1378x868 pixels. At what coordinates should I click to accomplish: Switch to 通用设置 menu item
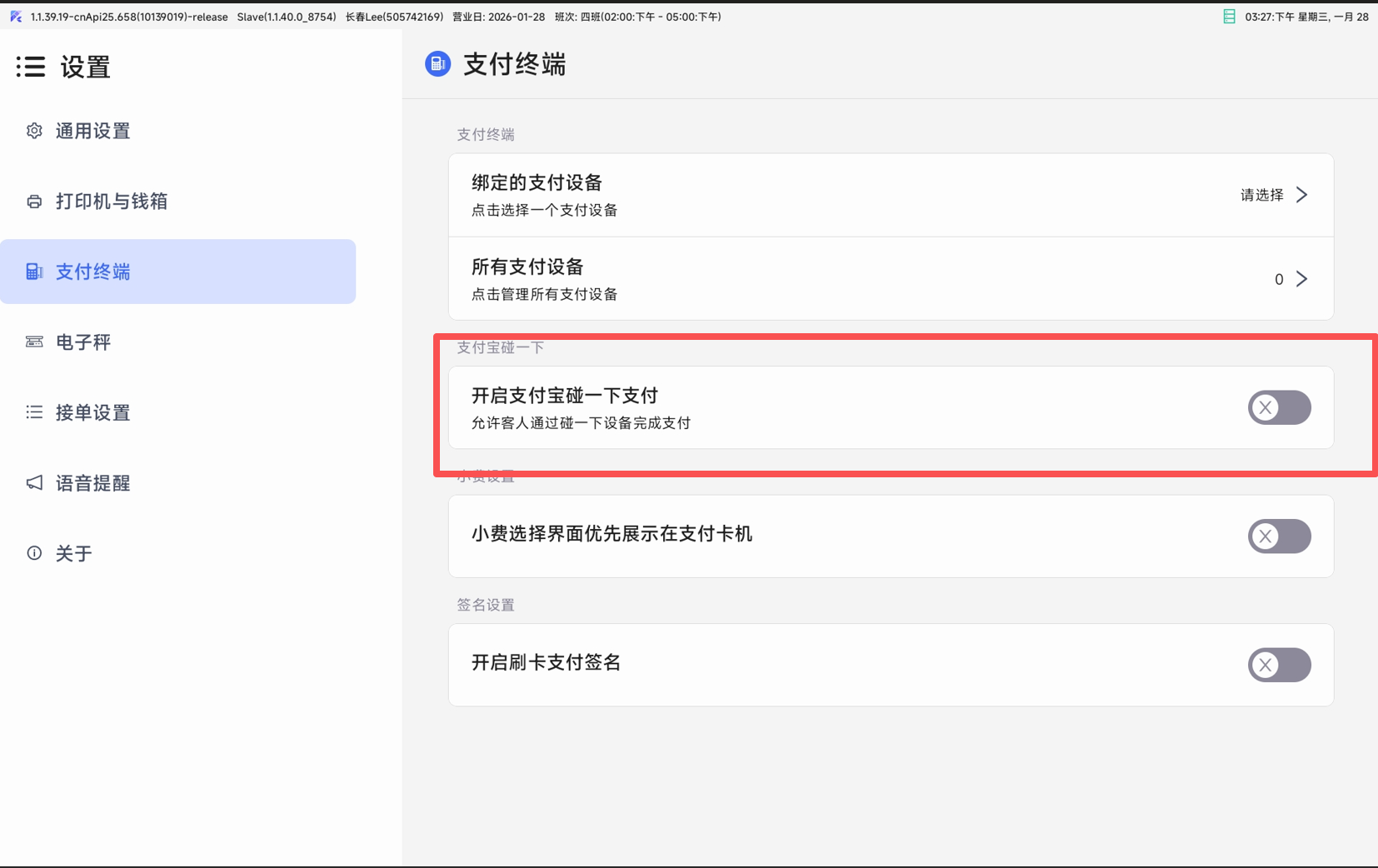[x=93, y=131]
